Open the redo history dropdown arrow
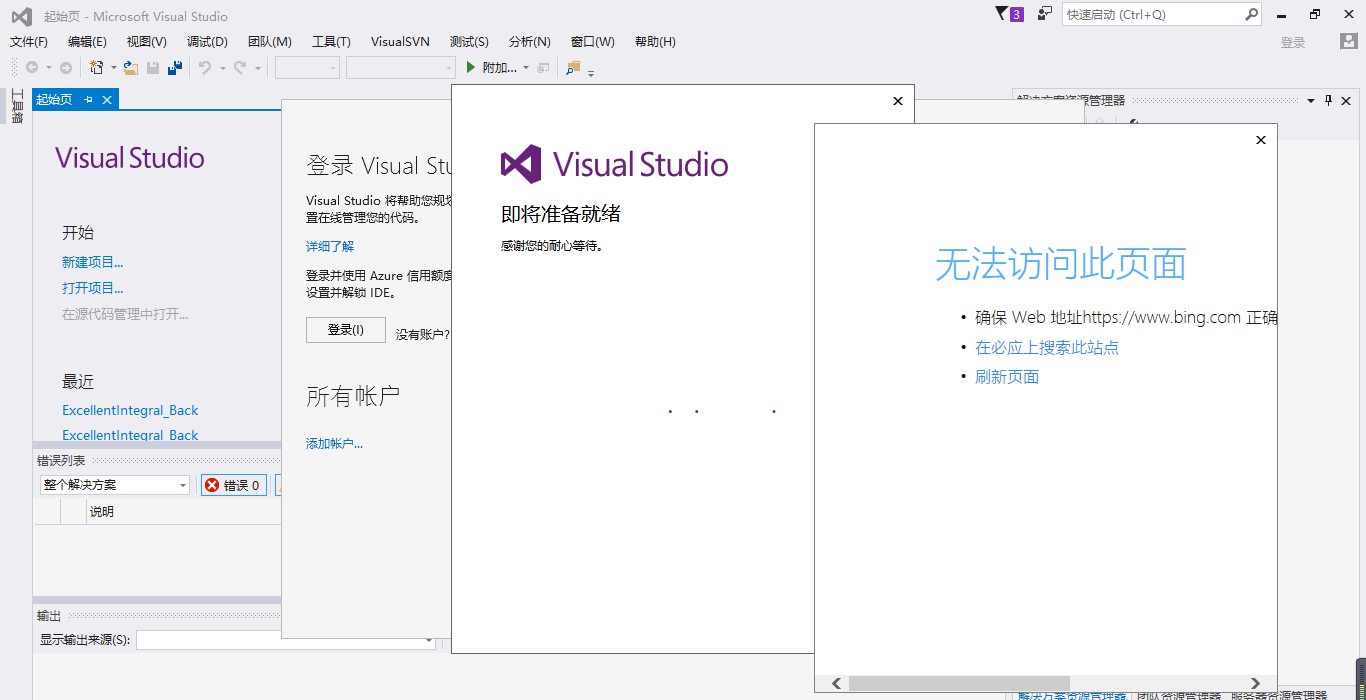The height and width of the screenshot is (700, 1366). [x=257, y=68]
